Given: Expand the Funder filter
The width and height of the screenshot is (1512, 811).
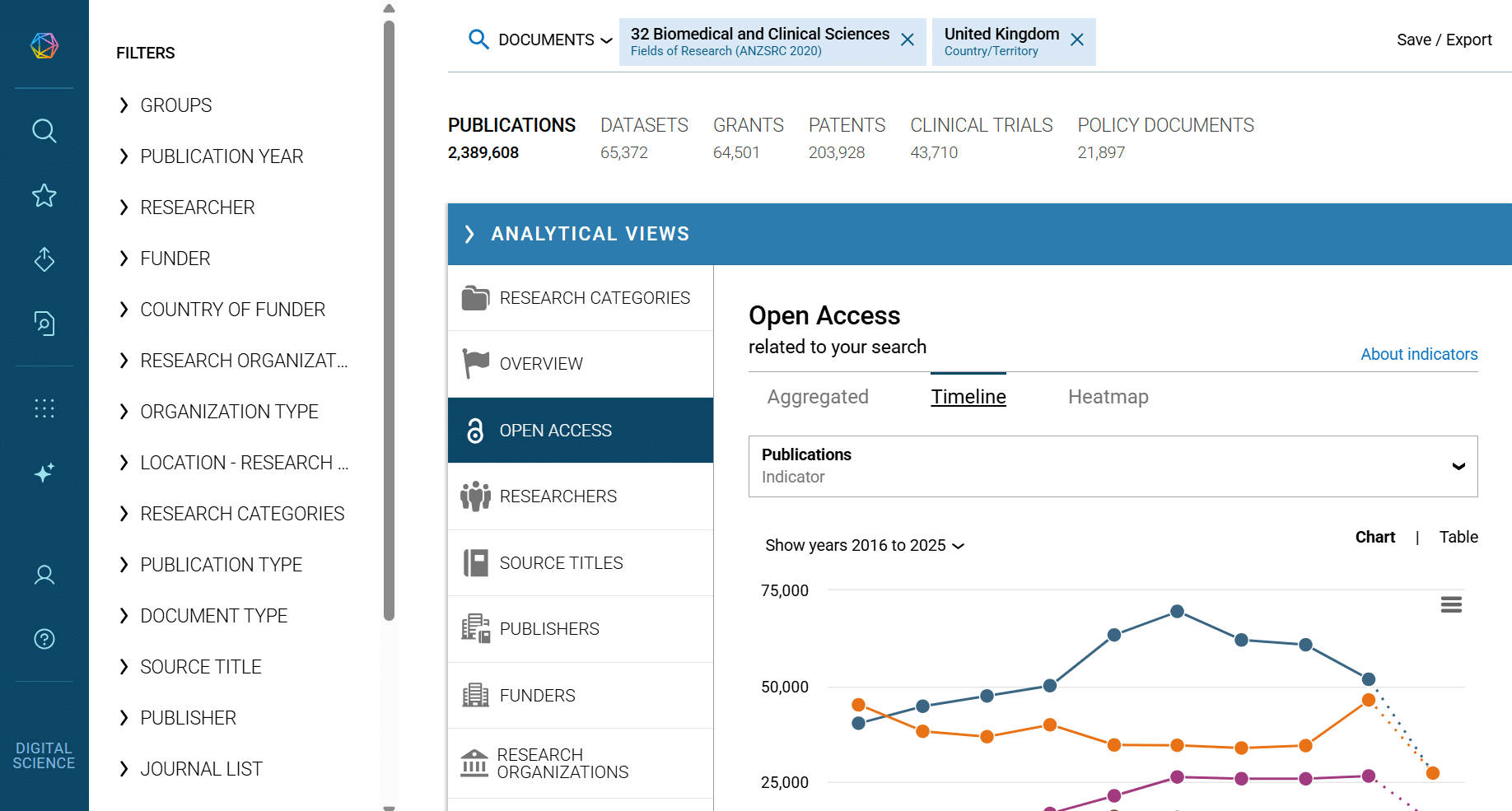Looking at the screenshot, I should [175, 259].
